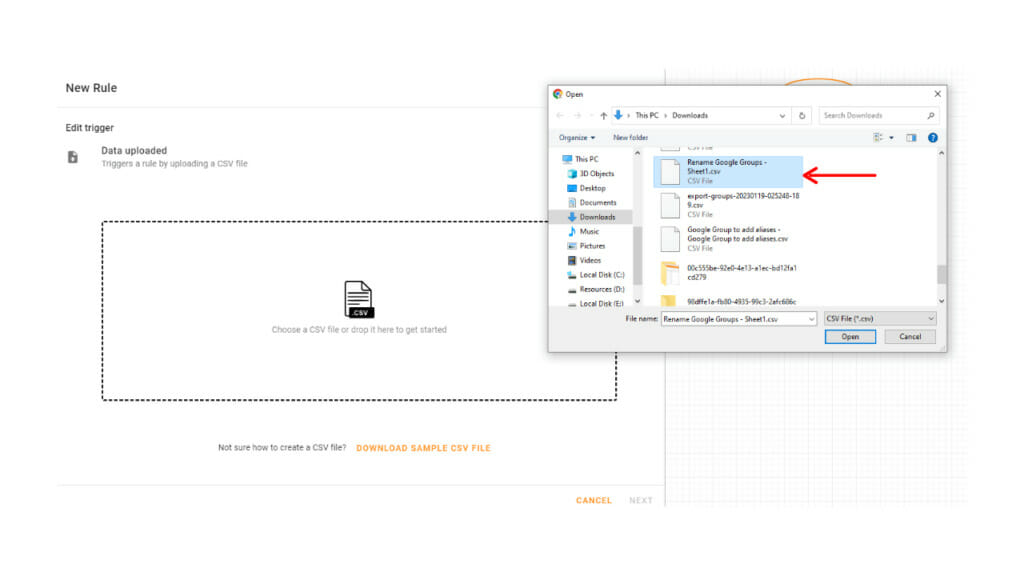Open the file name combo dropdown arrow
Viewport: 1024px width, 576px height.
(x=813, y=319)
